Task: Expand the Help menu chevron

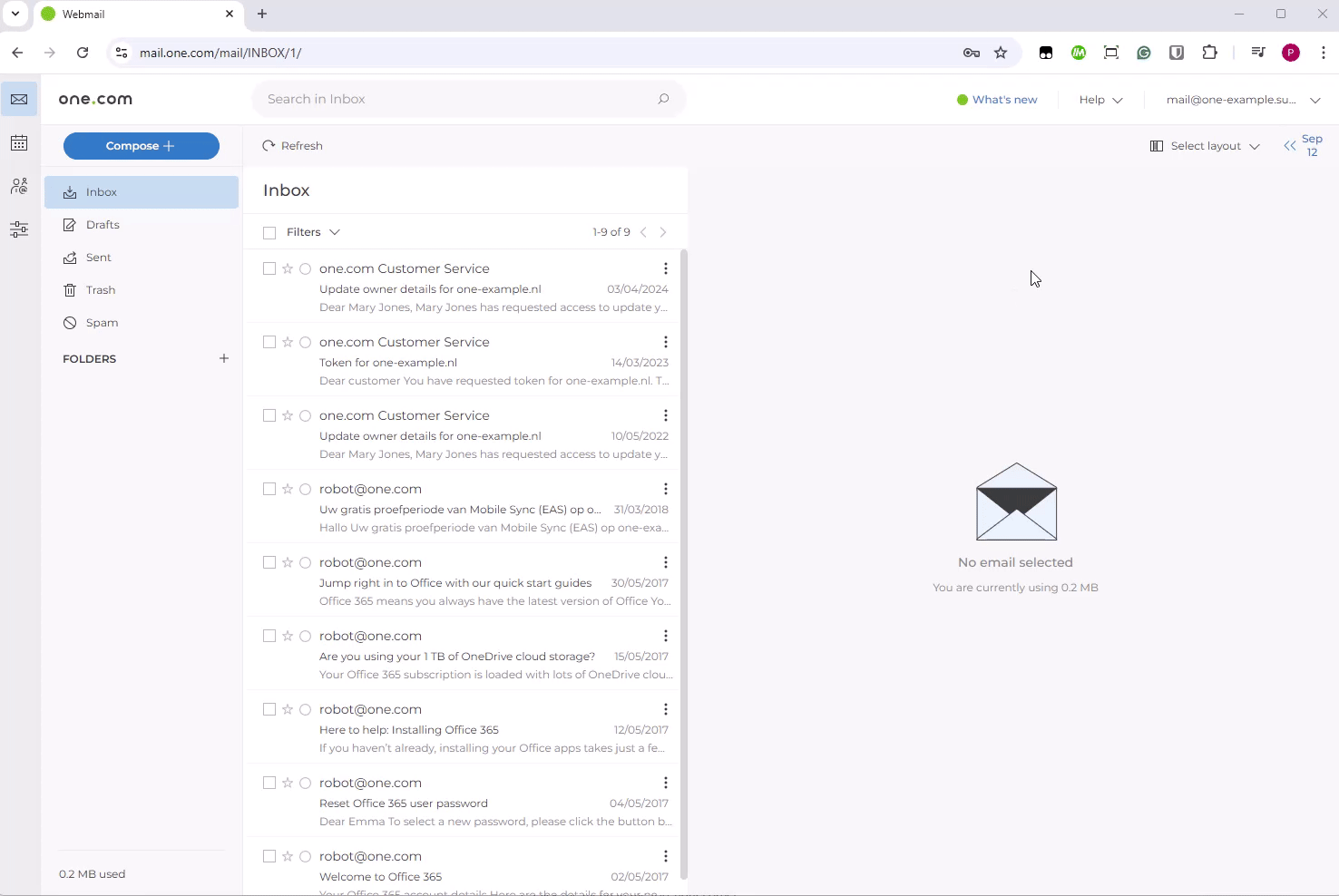Action: 1118,100
